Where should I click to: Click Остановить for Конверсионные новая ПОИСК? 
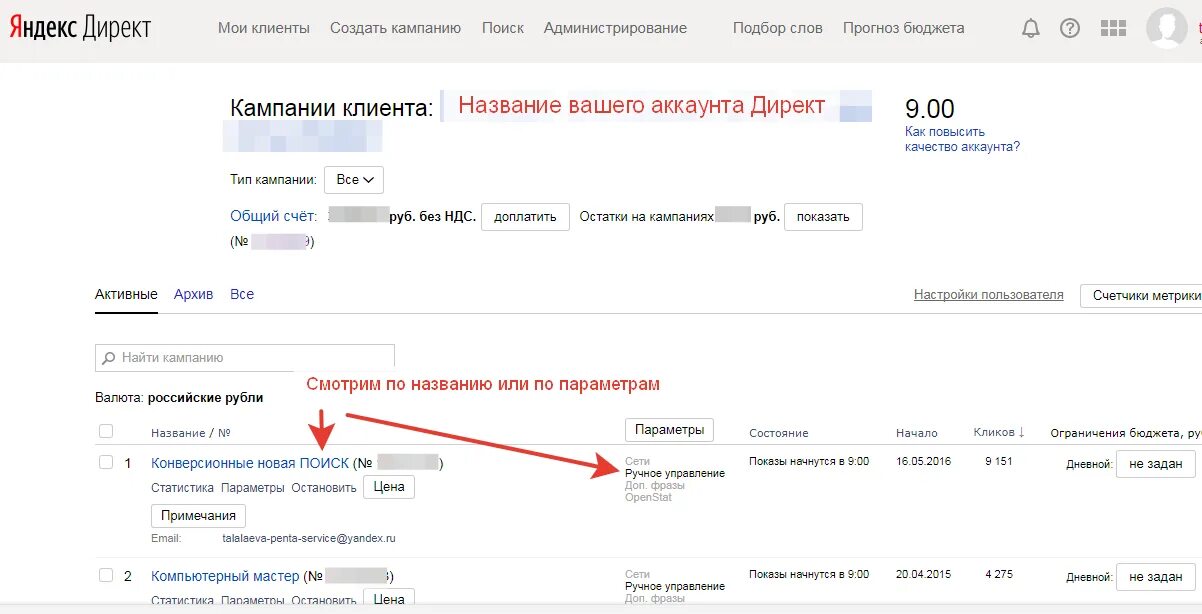[x=323, y=488]
